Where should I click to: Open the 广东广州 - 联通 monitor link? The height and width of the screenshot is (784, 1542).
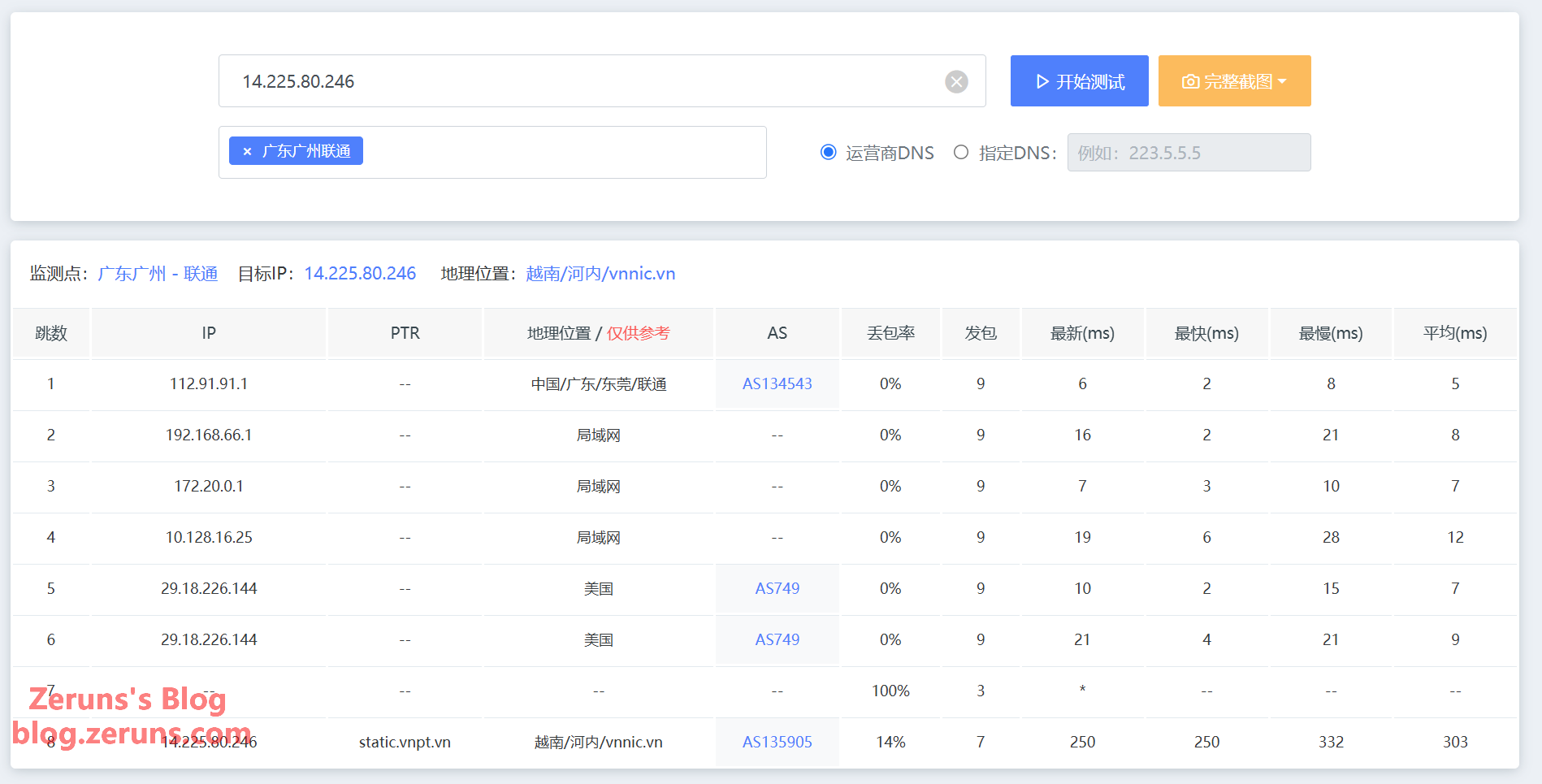click(x=158, y=274)
